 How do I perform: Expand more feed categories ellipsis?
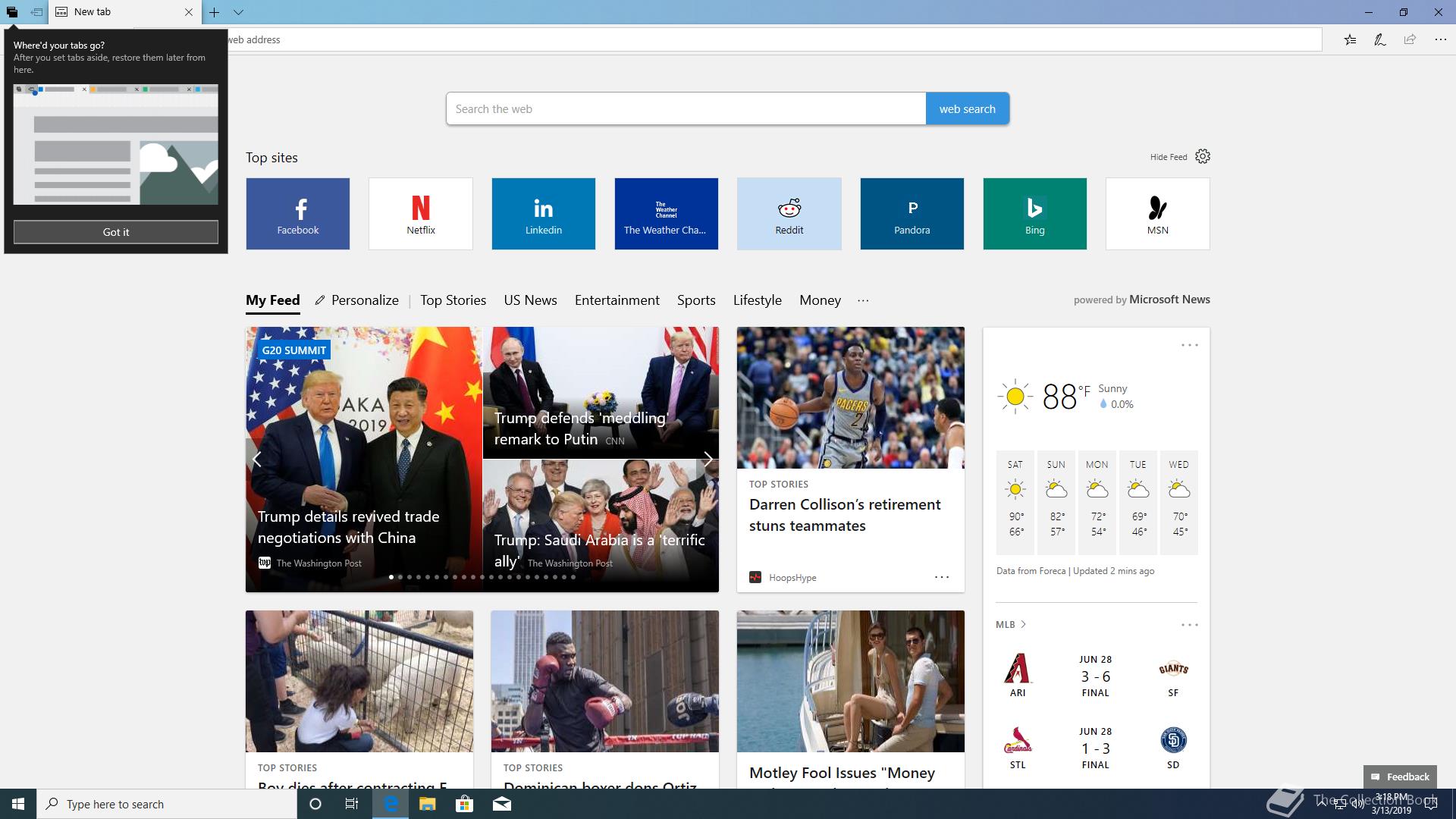[863, 300]
